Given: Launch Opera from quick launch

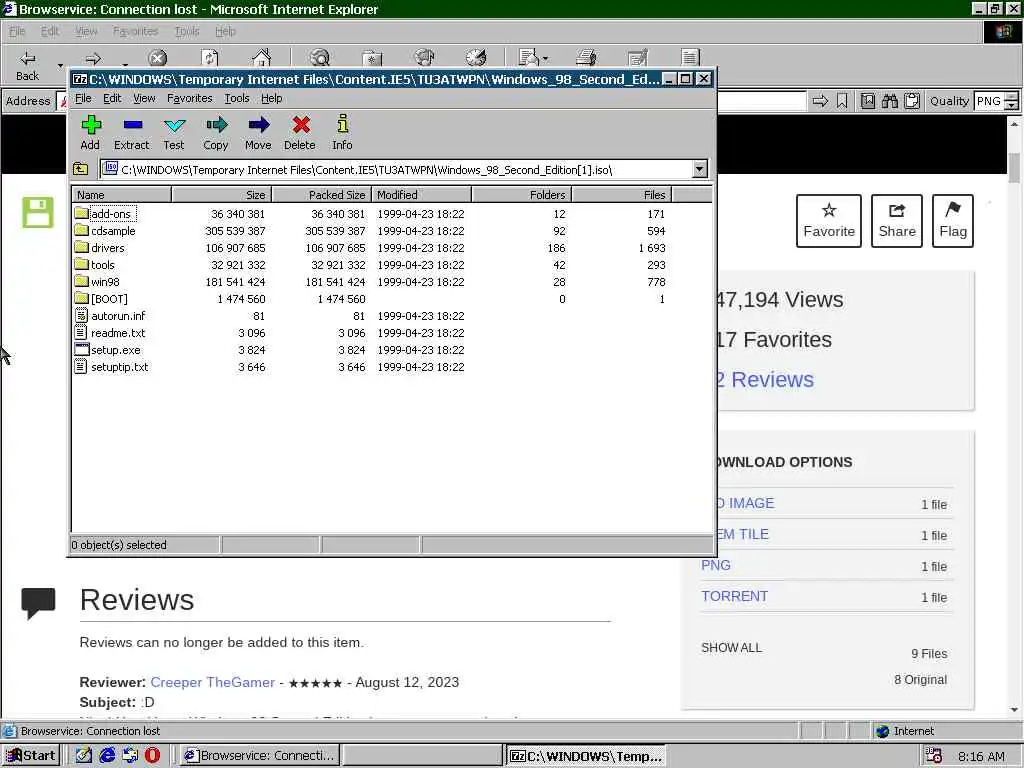Looking at the screenshot, I should tap(152, 755).
